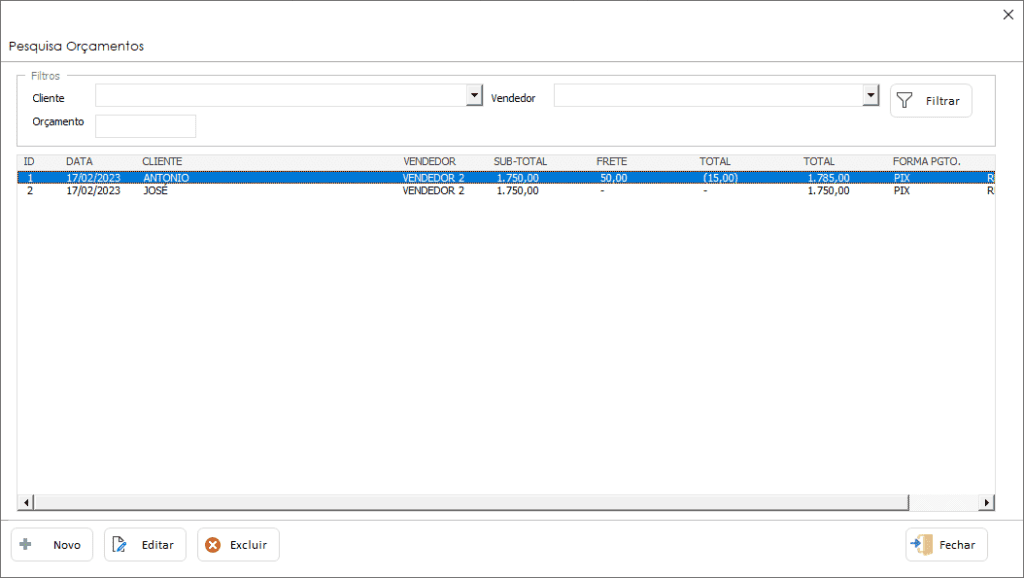The height and width of the screenshot is (578, 1024).
Task: Close the Pesquisa Orçamentos dialog
Action: (1007, 15)
